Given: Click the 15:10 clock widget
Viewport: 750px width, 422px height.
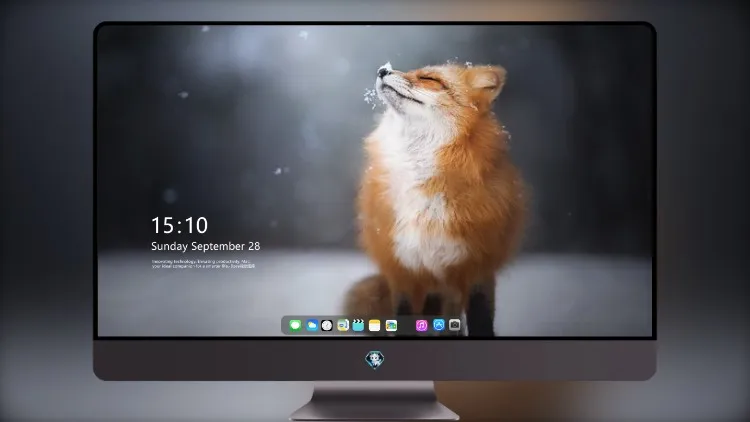Looking at the screenshot, I should (x=179, y=225).
